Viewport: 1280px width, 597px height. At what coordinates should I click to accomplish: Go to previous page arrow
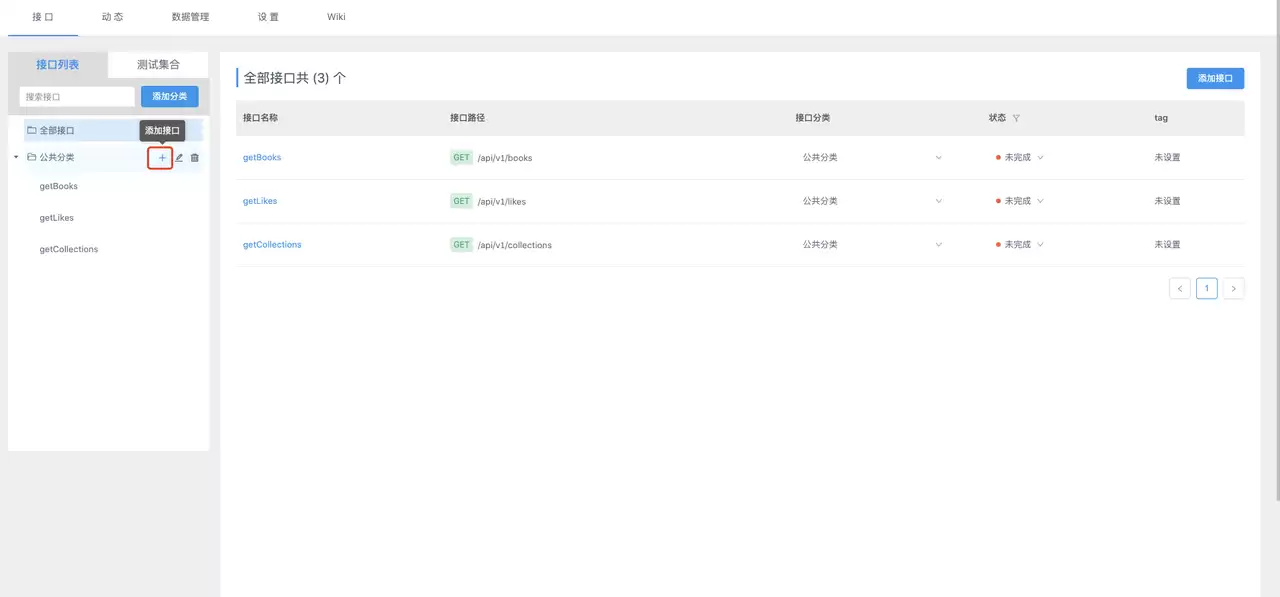tap(1180, 289)
